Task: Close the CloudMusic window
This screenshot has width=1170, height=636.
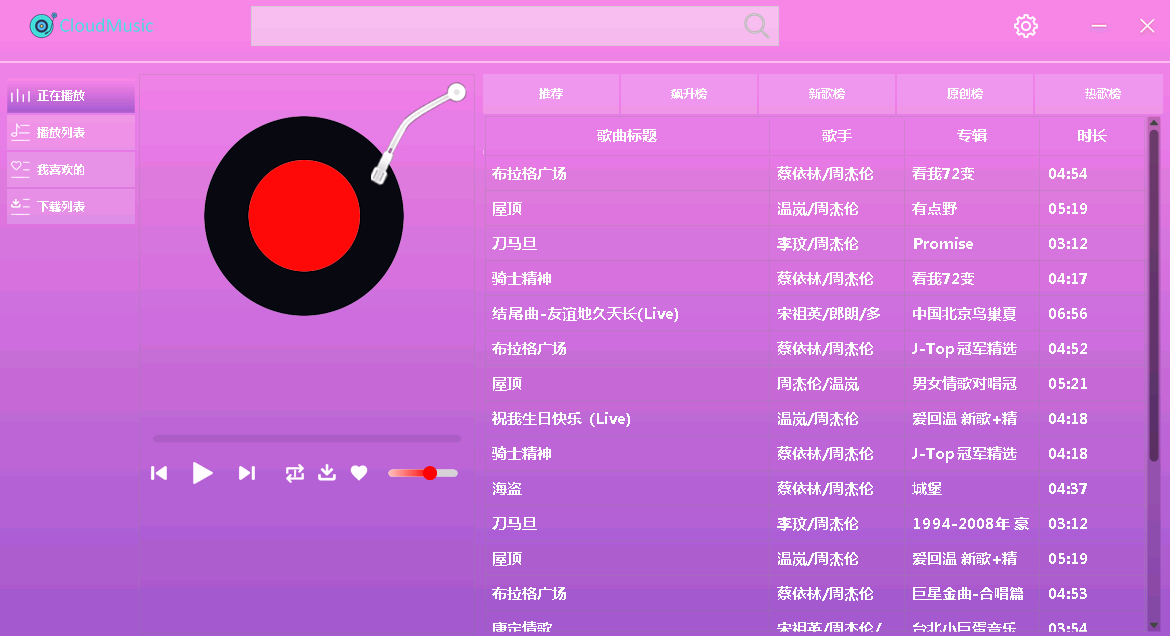Action: click(1147, 26)
